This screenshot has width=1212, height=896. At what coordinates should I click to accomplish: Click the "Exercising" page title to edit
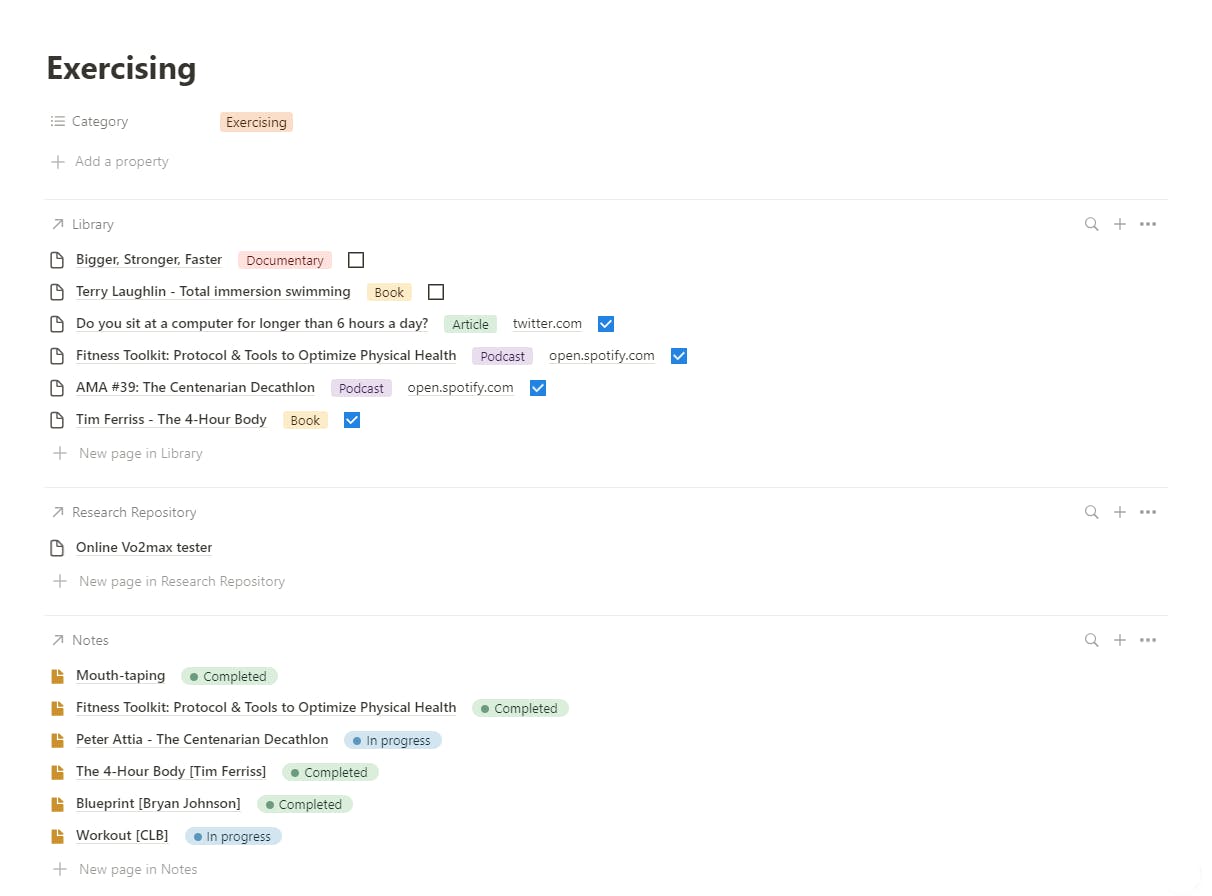(121, 68)
